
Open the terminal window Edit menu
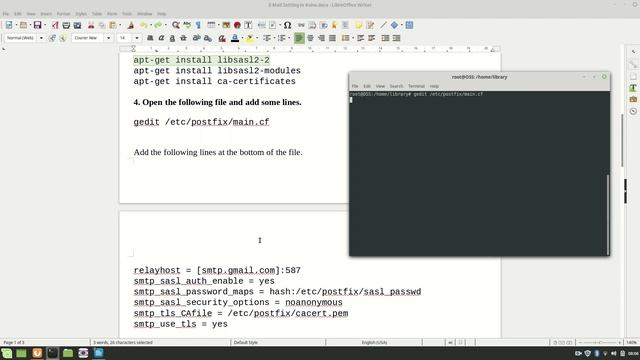click(x=367, y=86)
